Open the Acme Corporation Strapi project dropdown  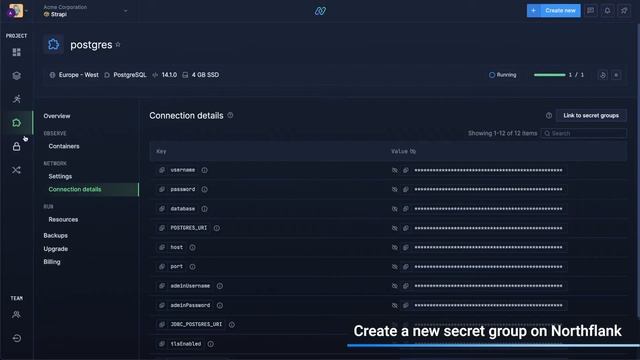point(85,11)
